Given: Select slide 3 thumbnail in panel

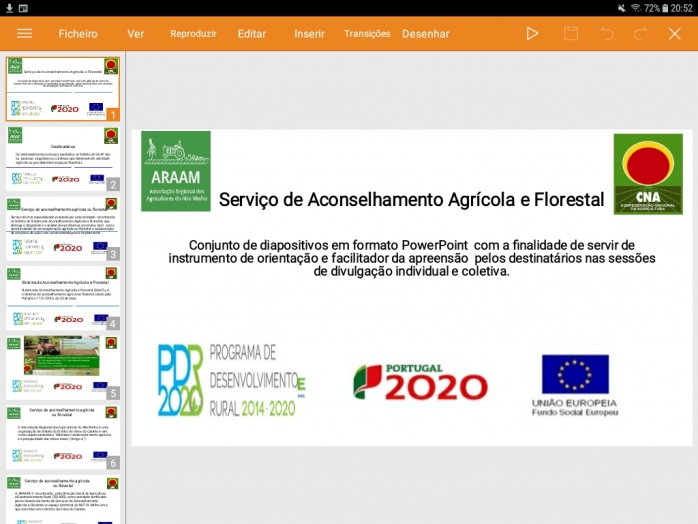Looking at the screenshot, I should coord(63,227).
